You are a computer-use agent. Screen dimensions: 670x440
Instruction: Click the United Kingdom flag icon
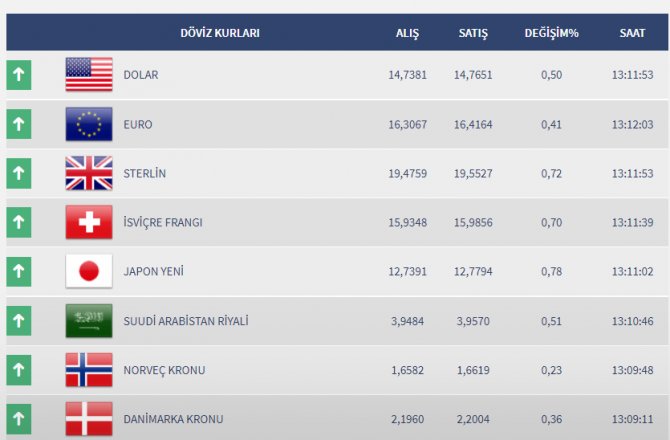[x=89, y=173]
